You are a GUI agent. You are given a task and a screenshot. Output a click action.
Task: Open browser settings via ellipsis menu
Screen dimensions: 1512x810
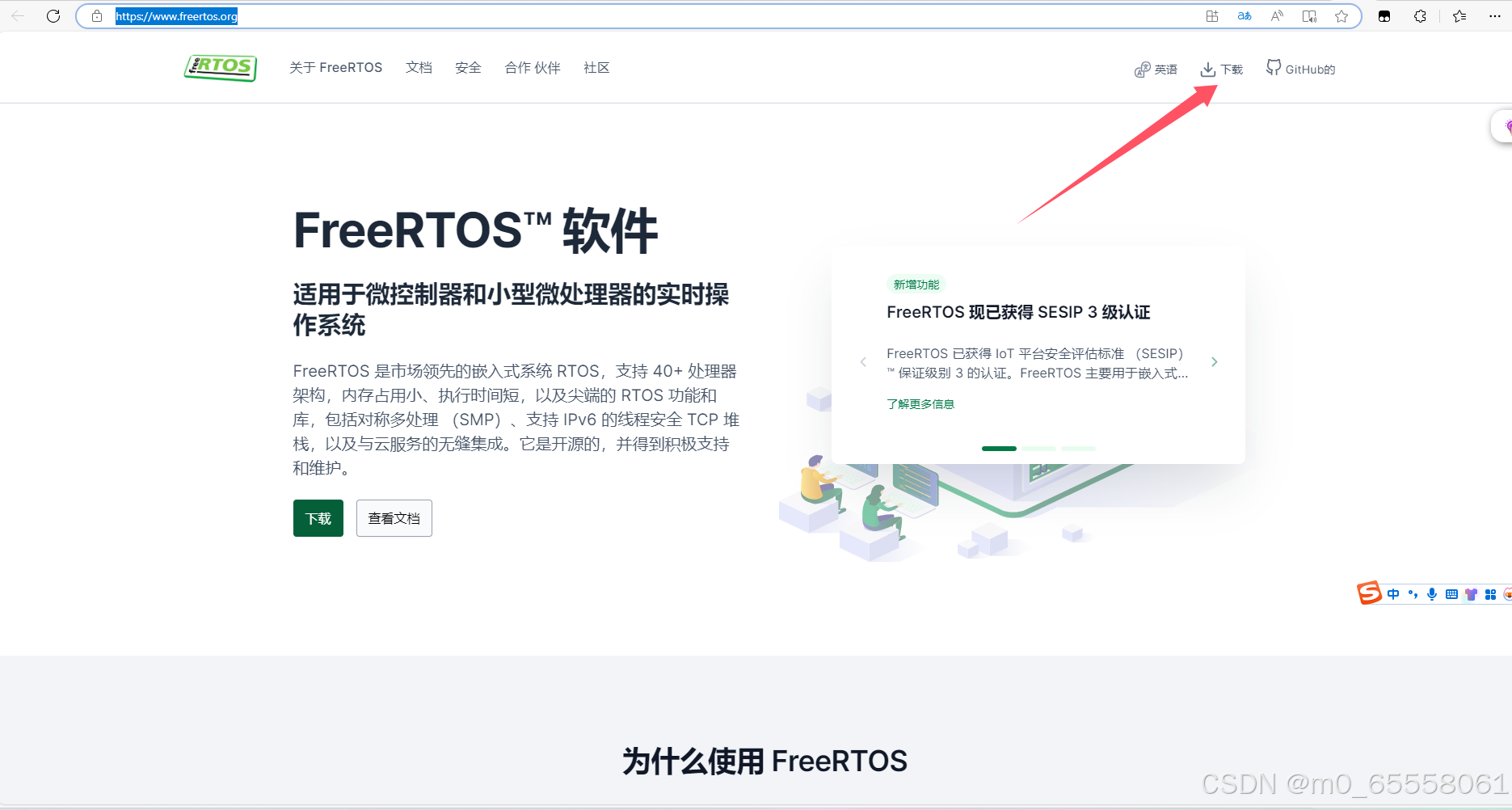1495,15
